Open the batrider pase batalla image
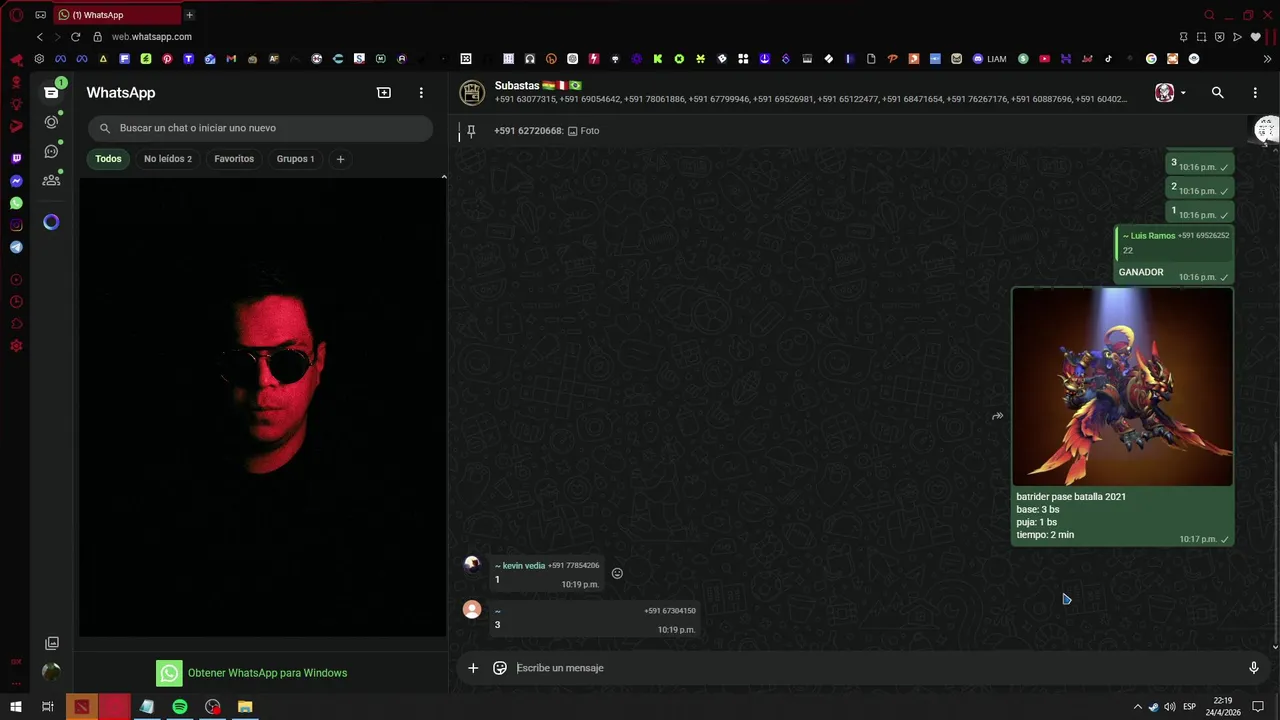Viewport: 1280px width, 720px height. [x=1123, y=387]
